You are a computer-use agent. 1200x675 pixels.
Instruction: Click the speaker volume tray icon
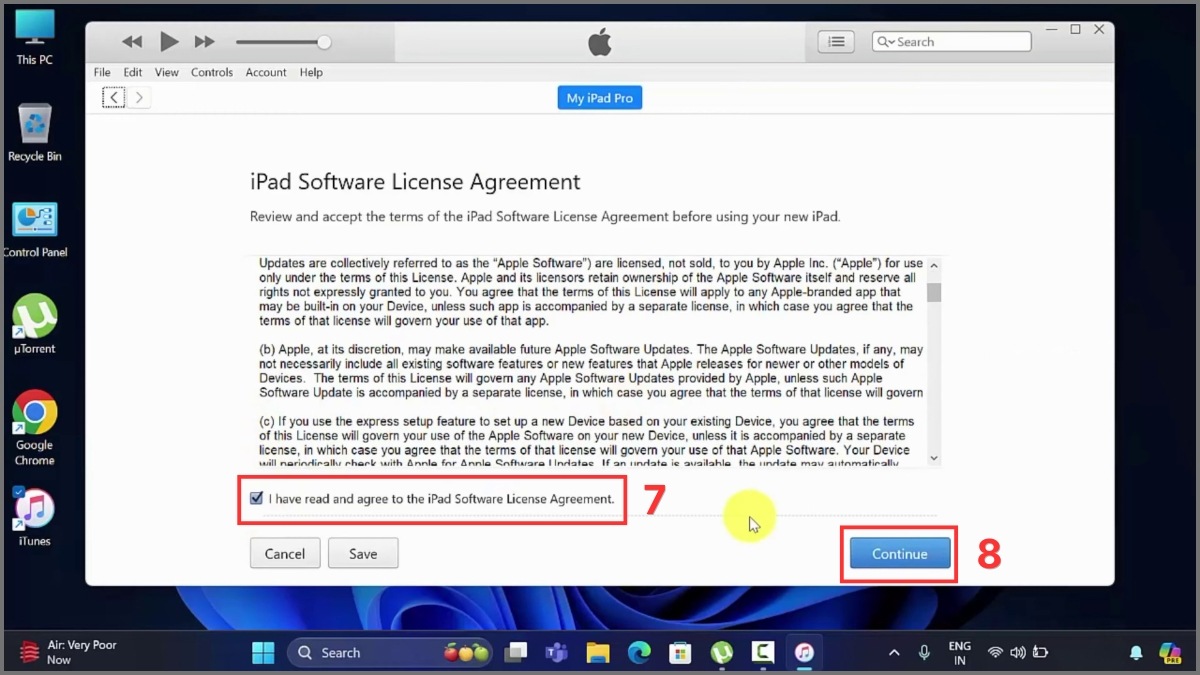[x=1017, y=653]
